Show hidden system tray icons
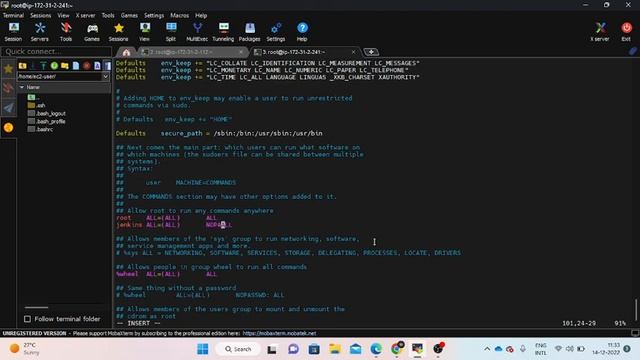 [487, 349]
